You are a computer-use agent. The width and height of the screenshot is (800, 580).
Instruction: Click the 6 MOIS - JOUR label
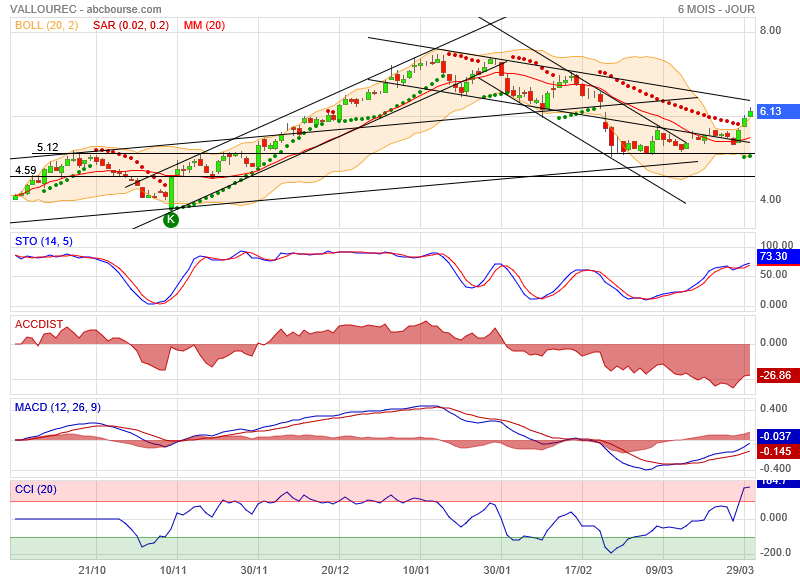tap(716, 9)
